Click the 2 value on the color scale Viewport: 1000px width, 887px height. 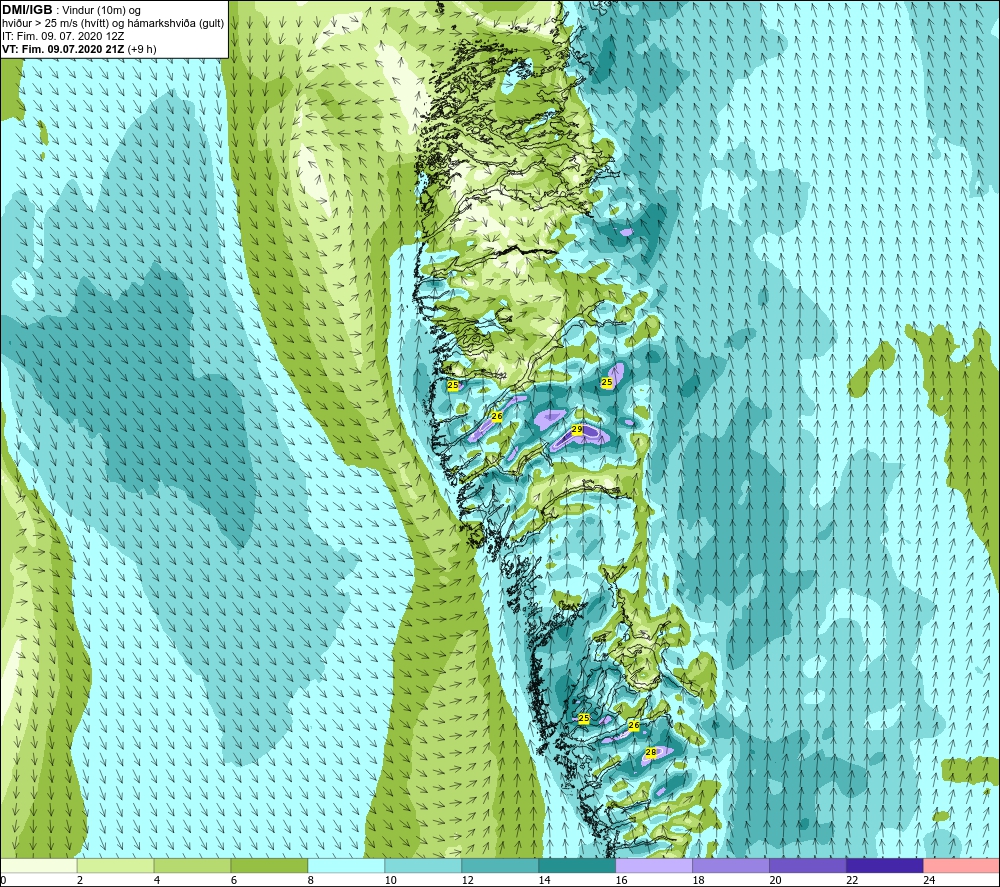tap(80, 880)
